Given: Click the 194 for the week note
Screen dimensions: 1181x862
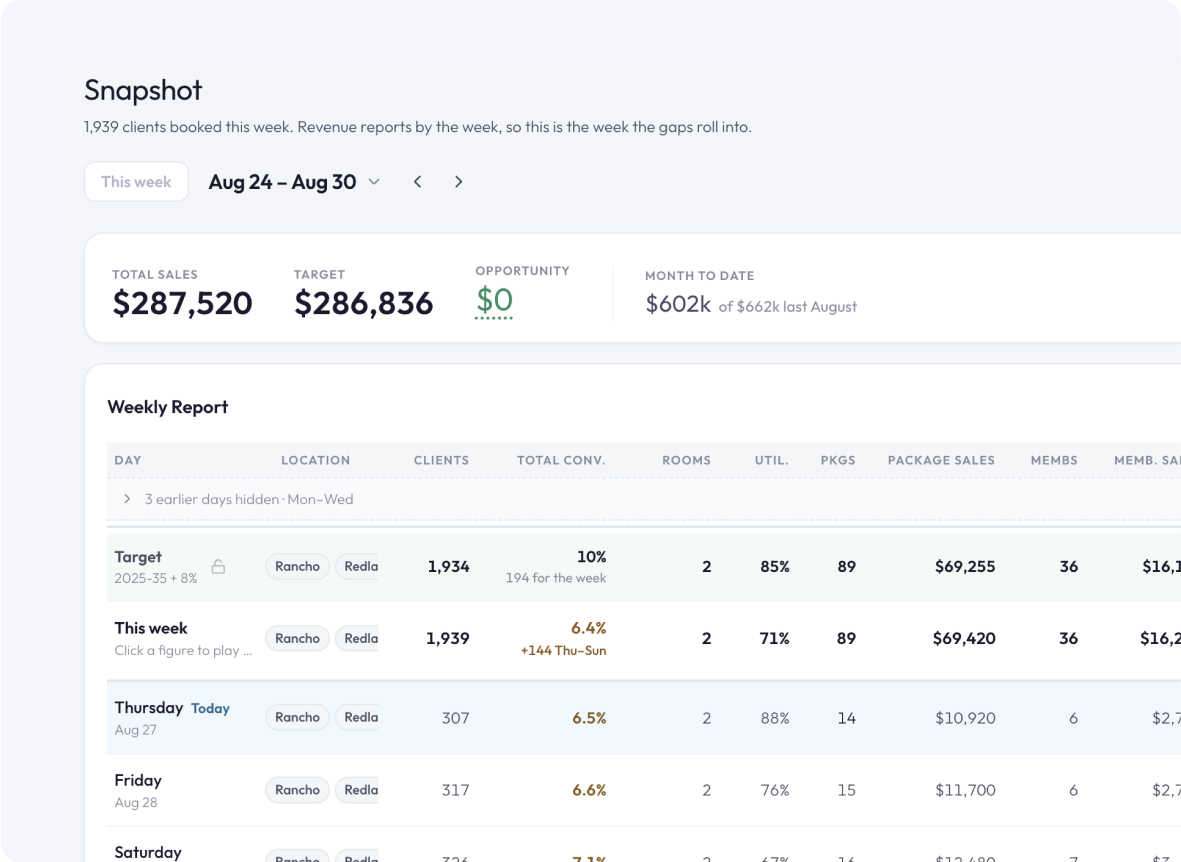Looking at the screenshot, I should [x=556, y=578].
